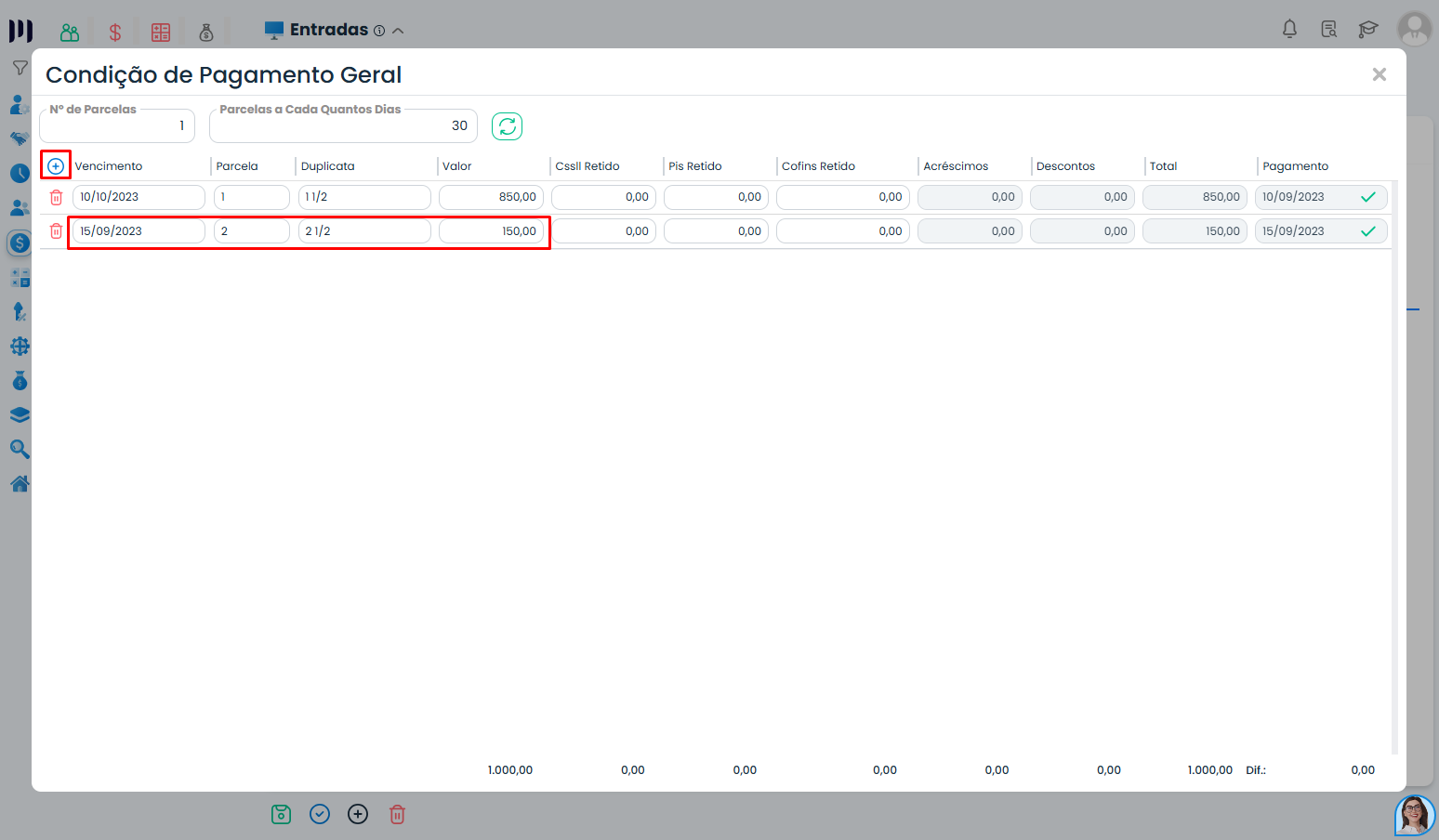
Task: Open the assistant chat avatar
Action: [1414, 815]
